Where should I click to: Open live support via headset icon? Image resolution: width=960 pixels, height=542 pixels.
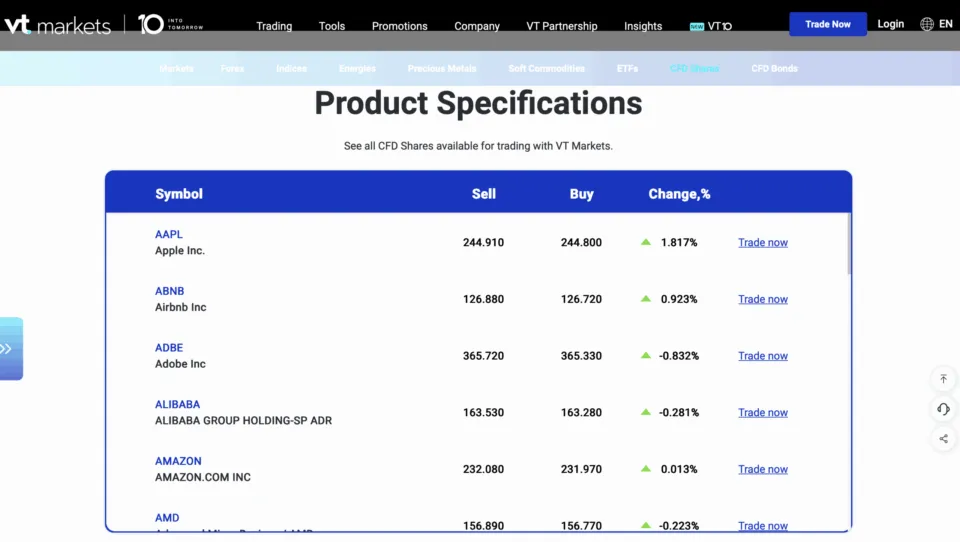coord(943,409)
